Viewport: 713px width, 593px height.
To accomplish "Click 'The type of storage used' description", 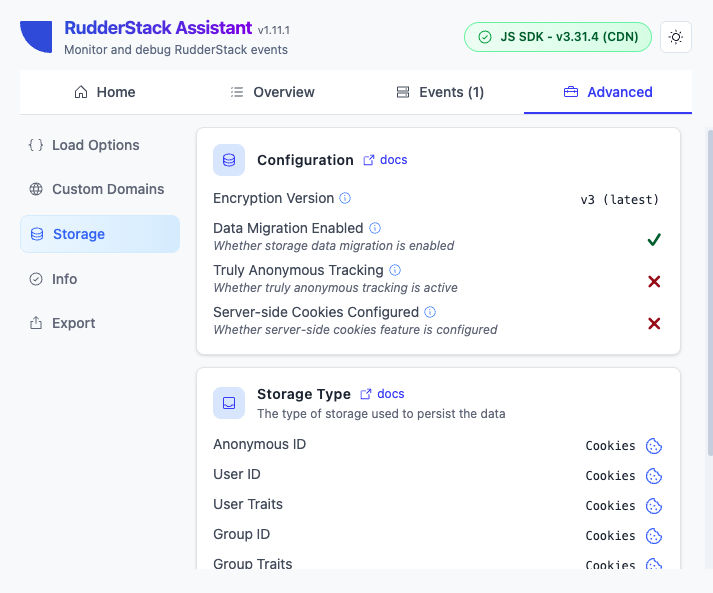I will pos(381,414).
